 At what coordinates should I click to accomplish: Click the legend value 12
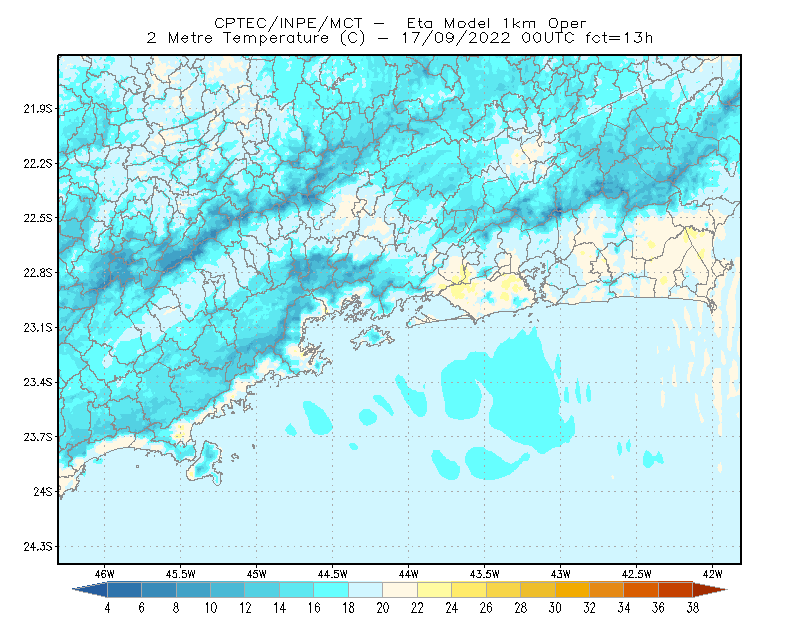[x=245, y=608]
